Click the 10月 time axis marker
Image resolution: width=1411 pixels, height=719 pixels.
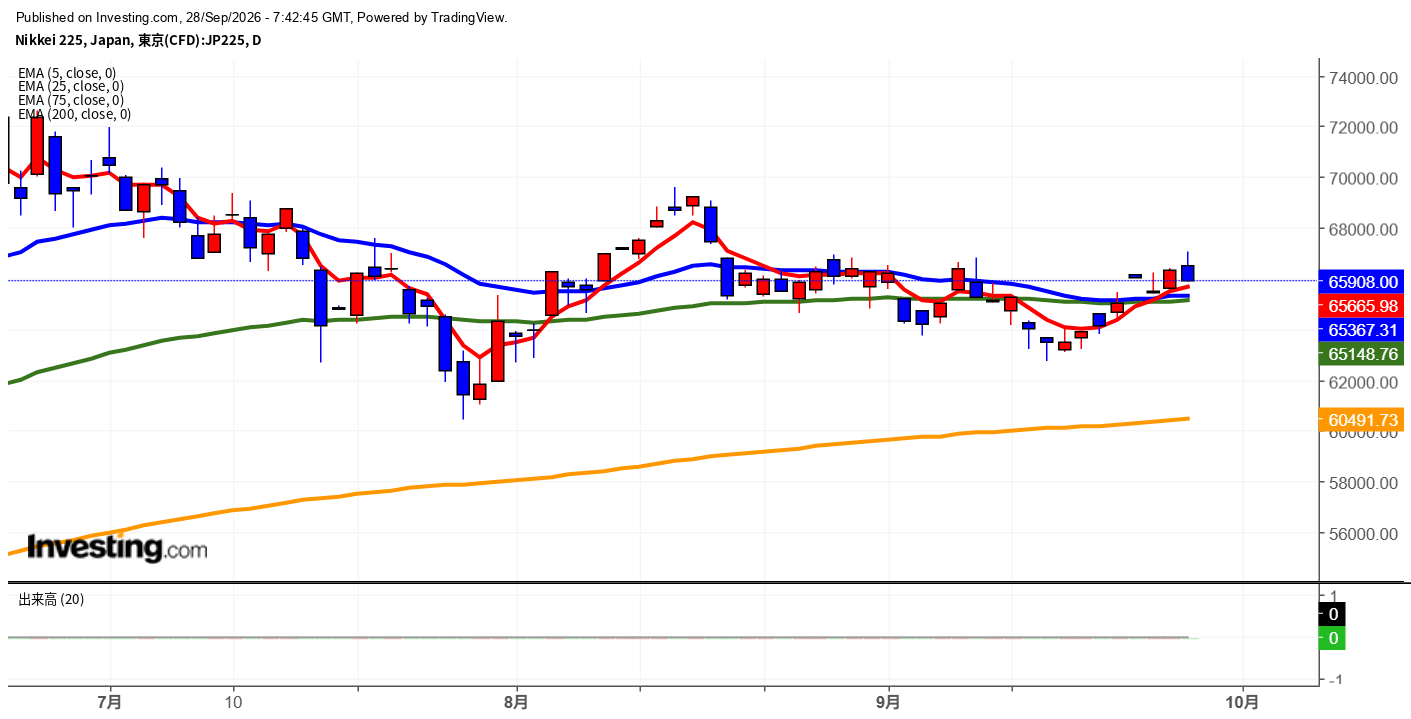pos(1242,702)
